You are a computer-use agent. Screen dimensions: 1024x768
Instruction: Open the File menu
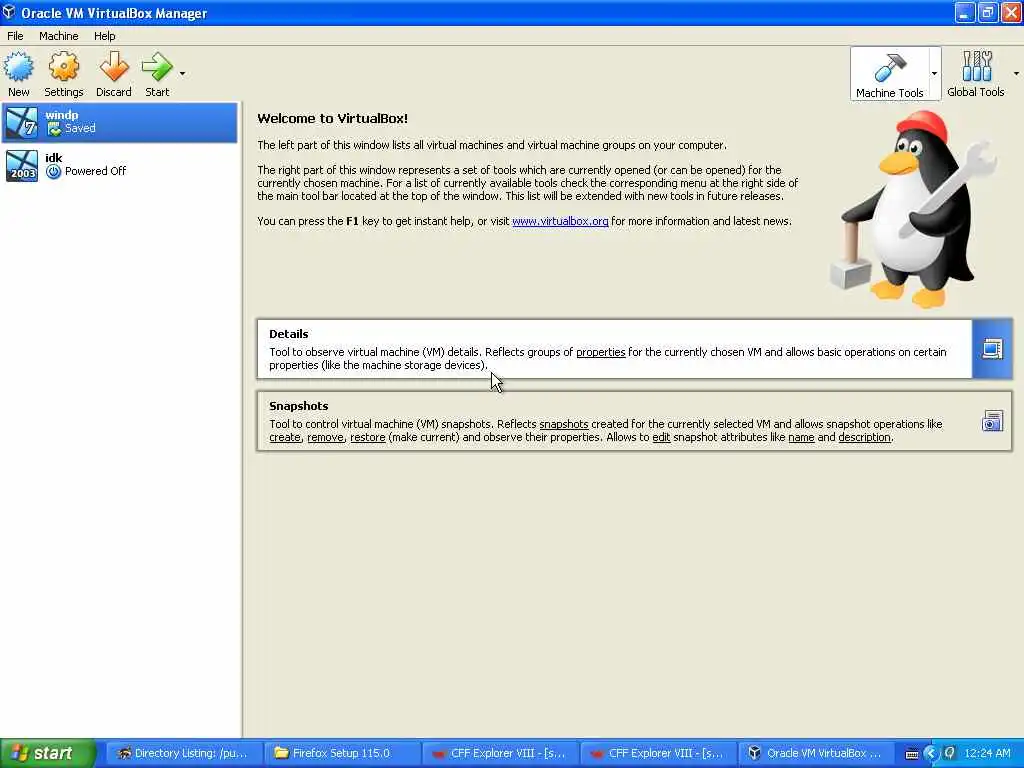(15, 36)
